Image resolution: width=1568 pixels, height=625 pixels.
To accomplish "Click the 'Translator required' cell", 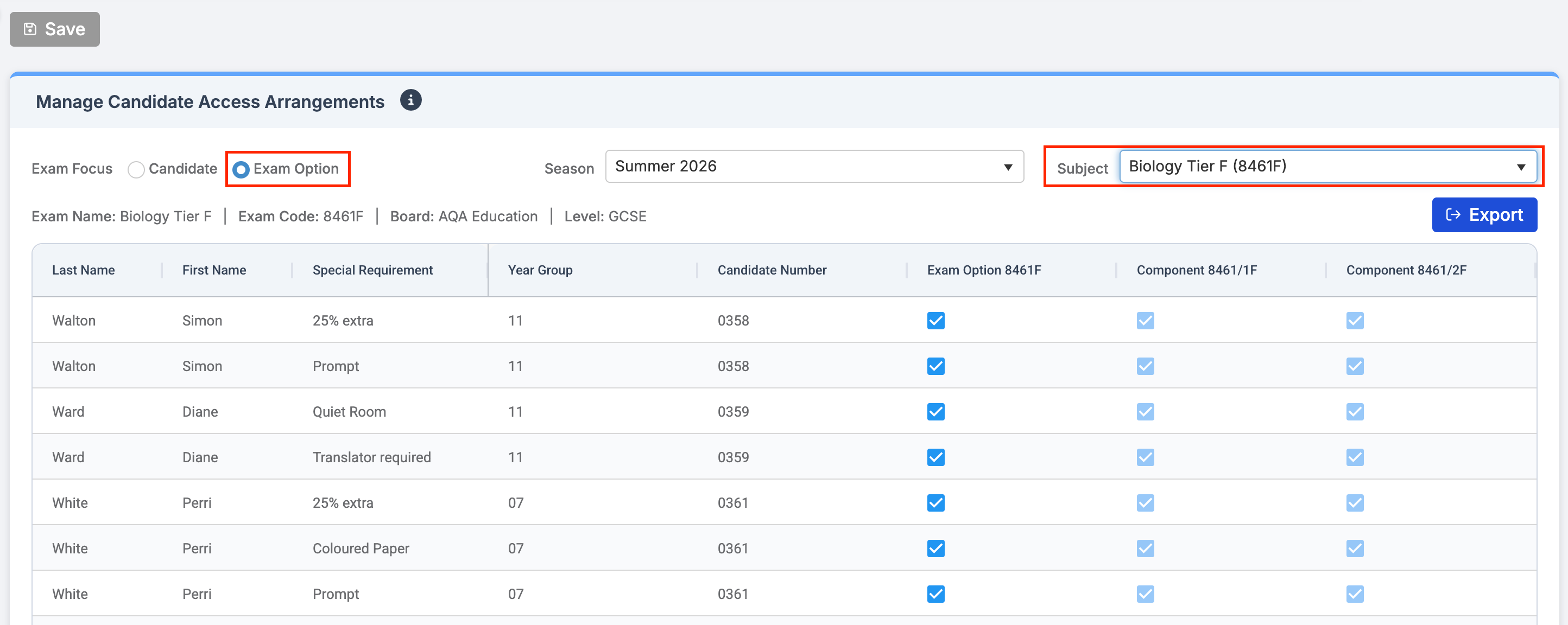I will pos(372,457).
